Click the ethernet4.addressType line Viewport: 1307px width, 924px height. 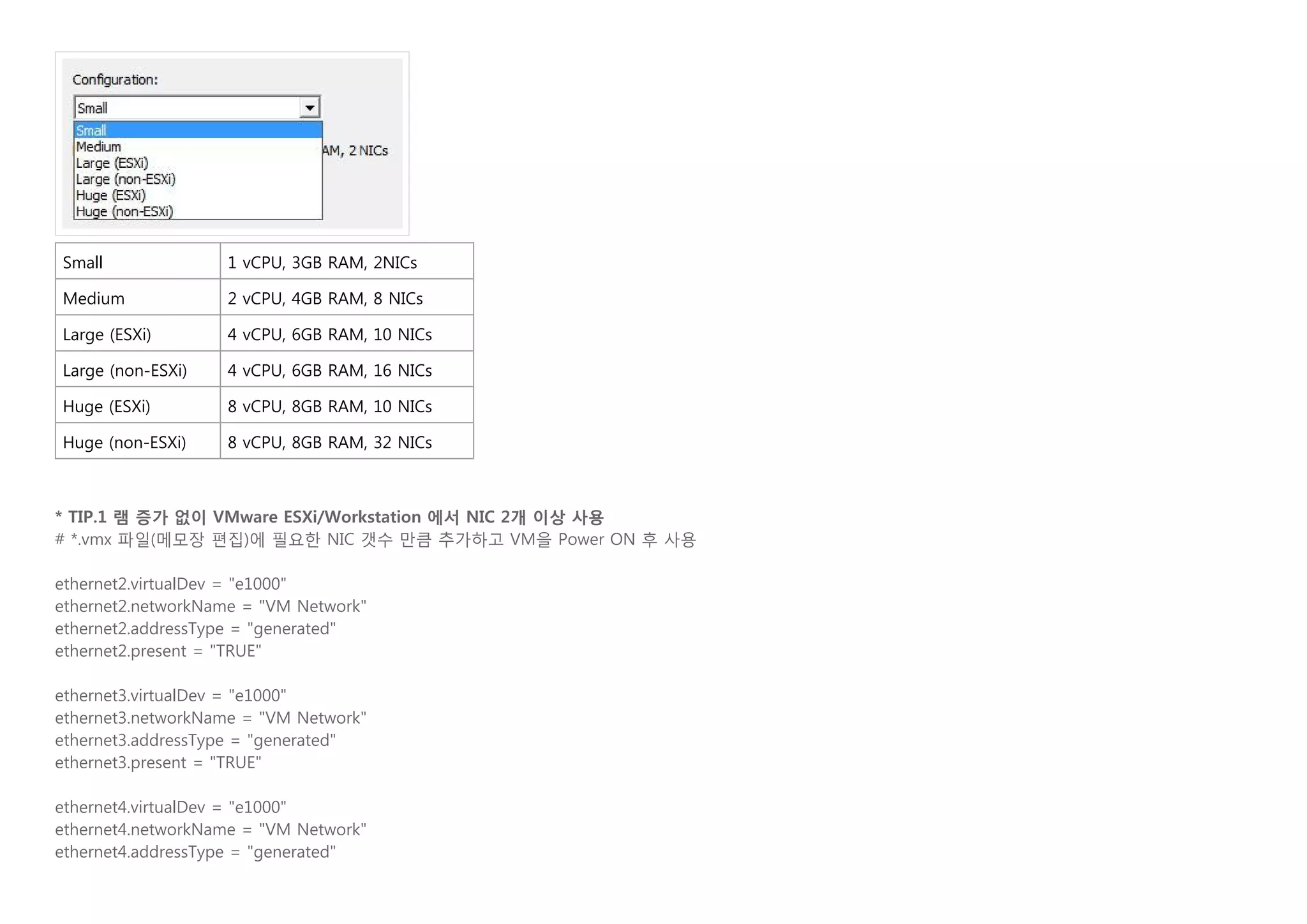pyautogui.click(x=195, y=852)
